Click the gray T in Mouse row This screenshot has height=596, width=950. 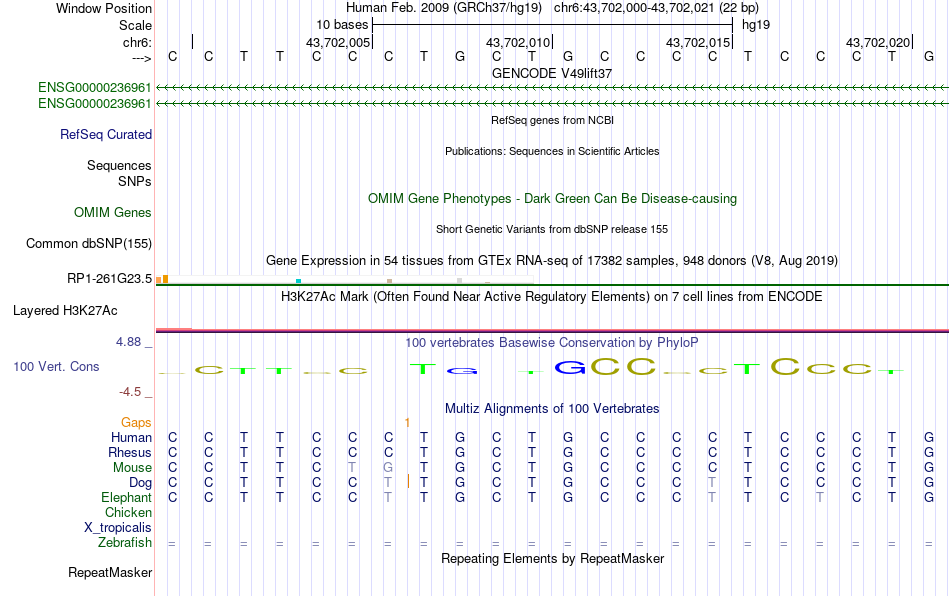click(x=351, y=468)
